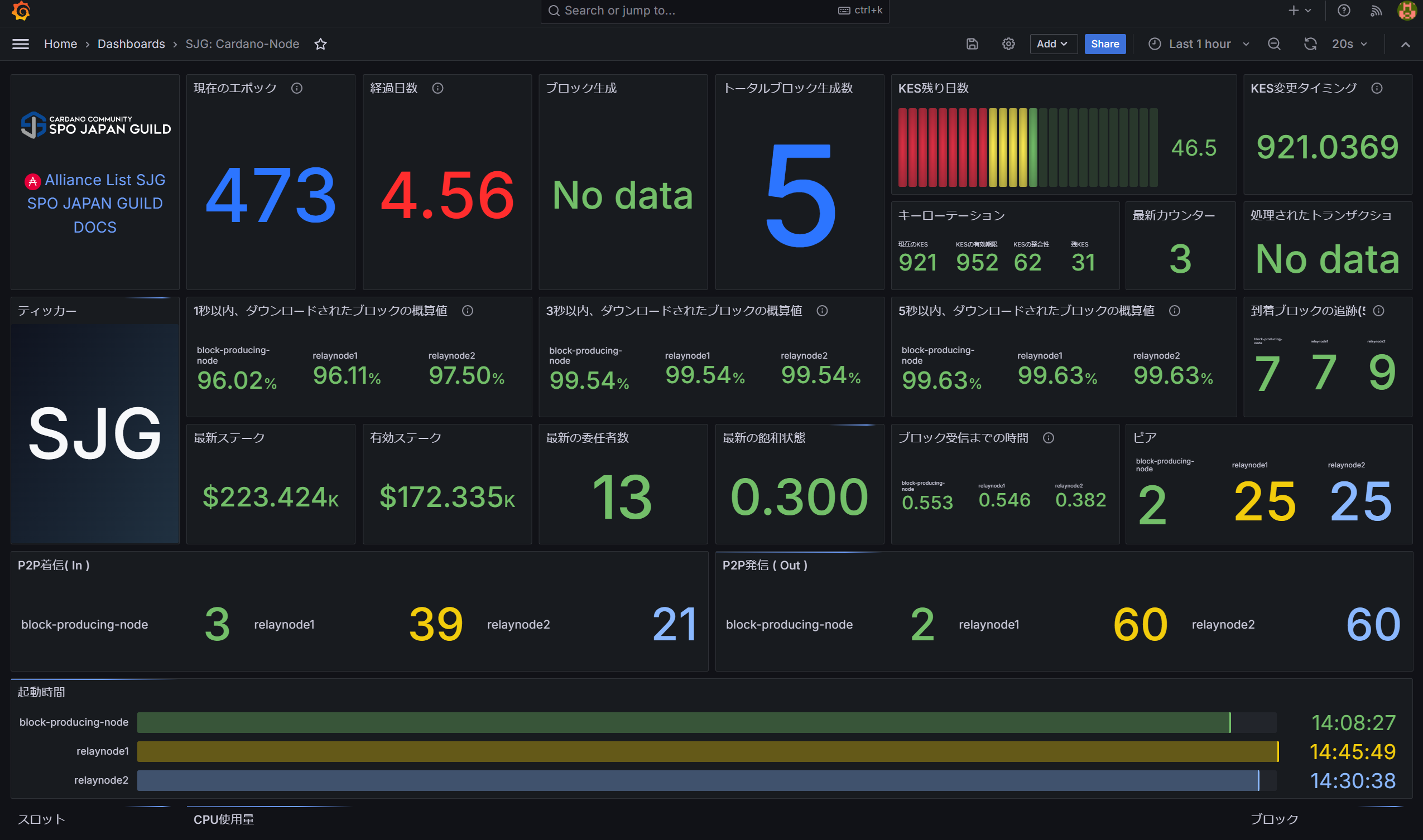The height and width of the screenshot is (840, 1423).
Task: Click the P2P発信 ( Out ) panel title
Action: point(765,566)
